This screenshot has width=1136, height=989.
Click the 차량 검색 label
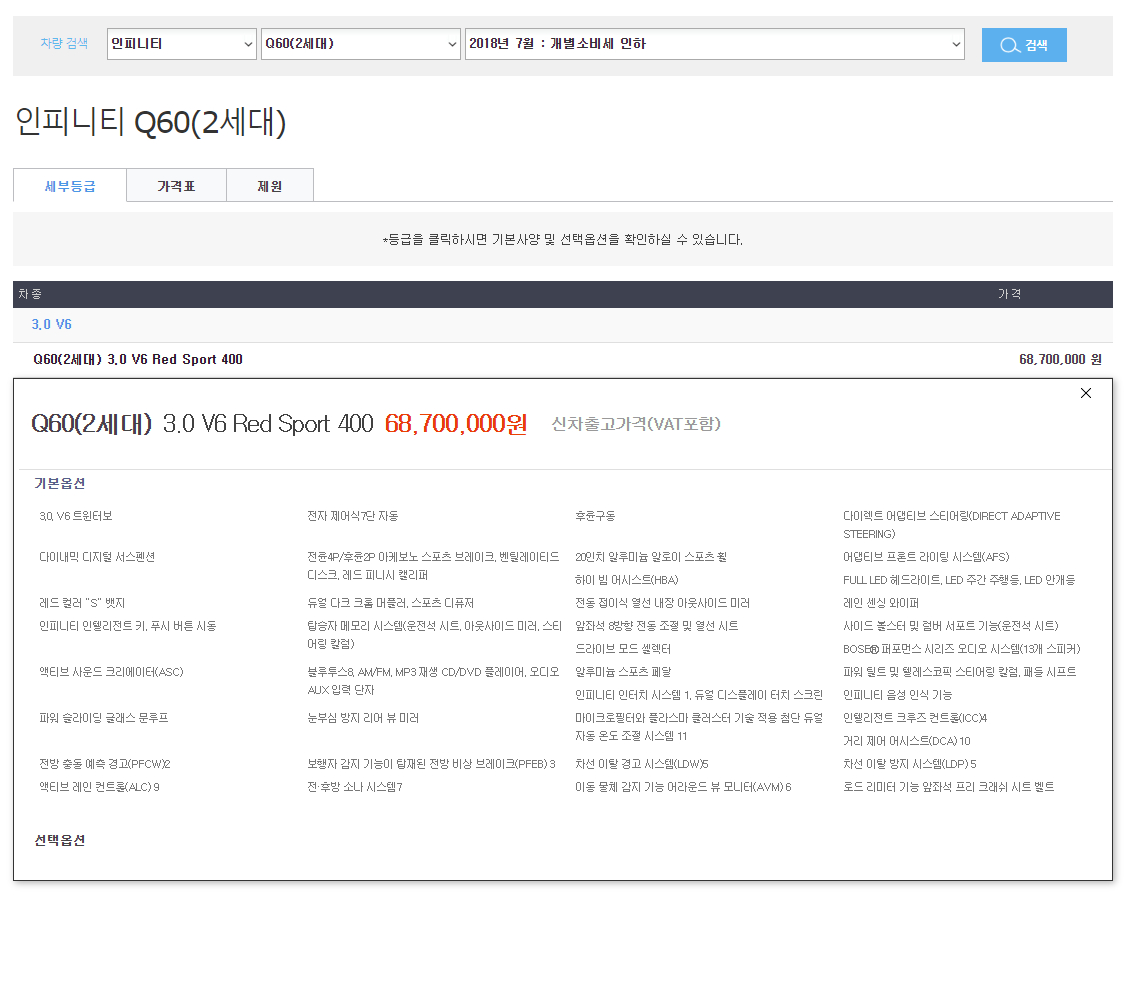pos(64,44)
